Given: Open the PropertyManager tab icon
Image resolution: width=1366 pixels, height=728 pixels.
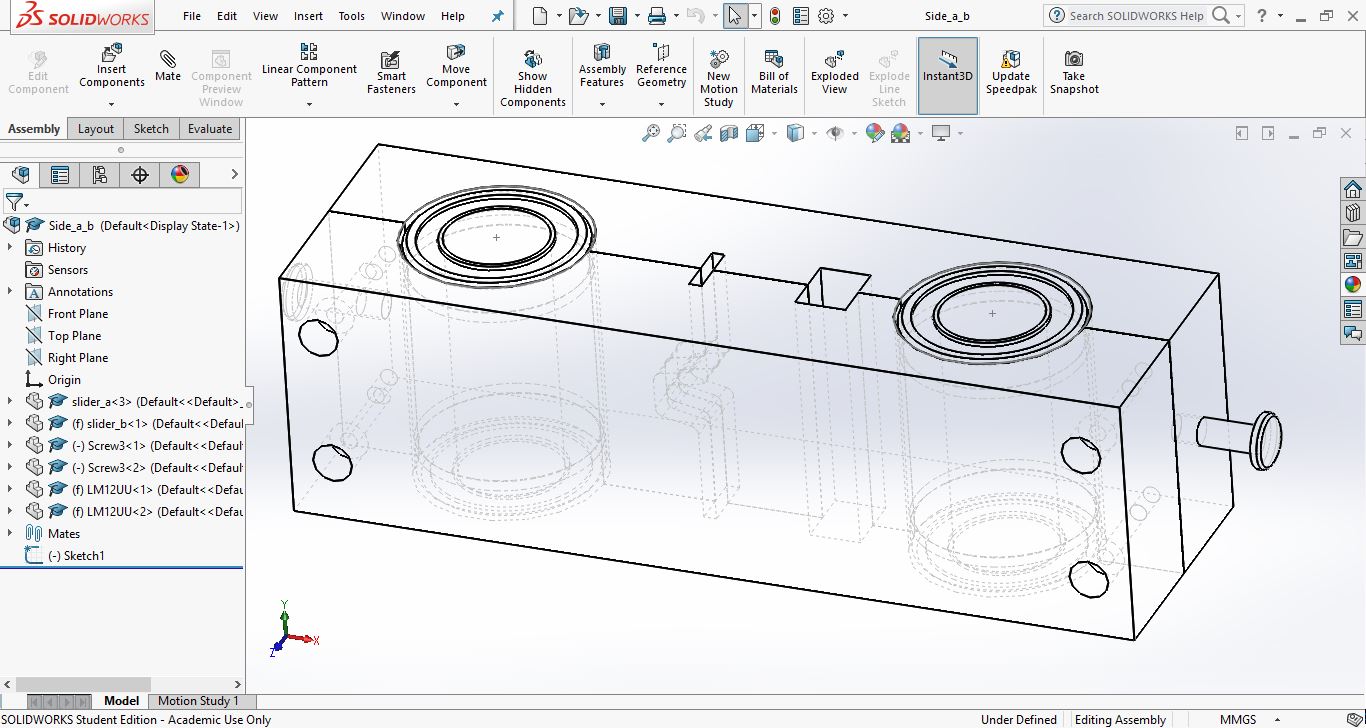Looking at the screenshot, I should click(x=60, y=175).
